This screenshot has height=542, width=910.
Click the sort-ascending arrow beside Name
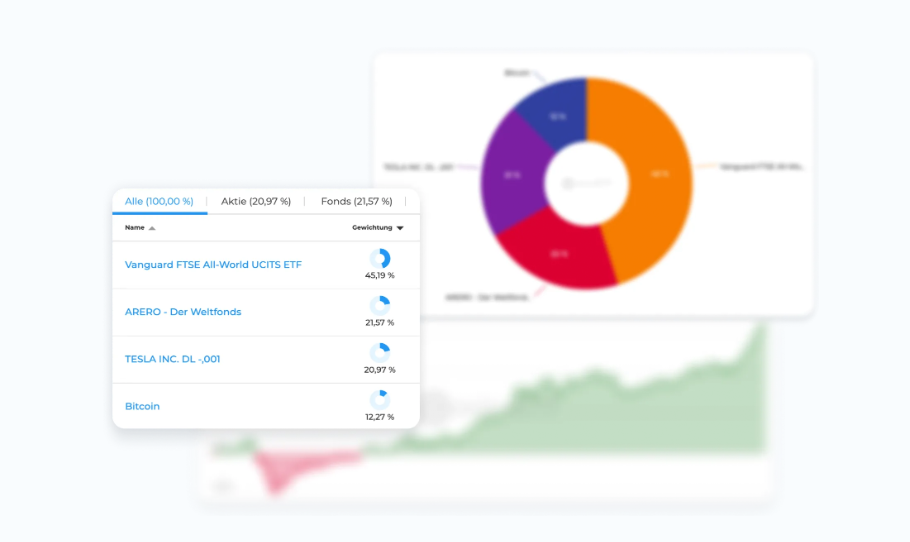pos(152,228)
